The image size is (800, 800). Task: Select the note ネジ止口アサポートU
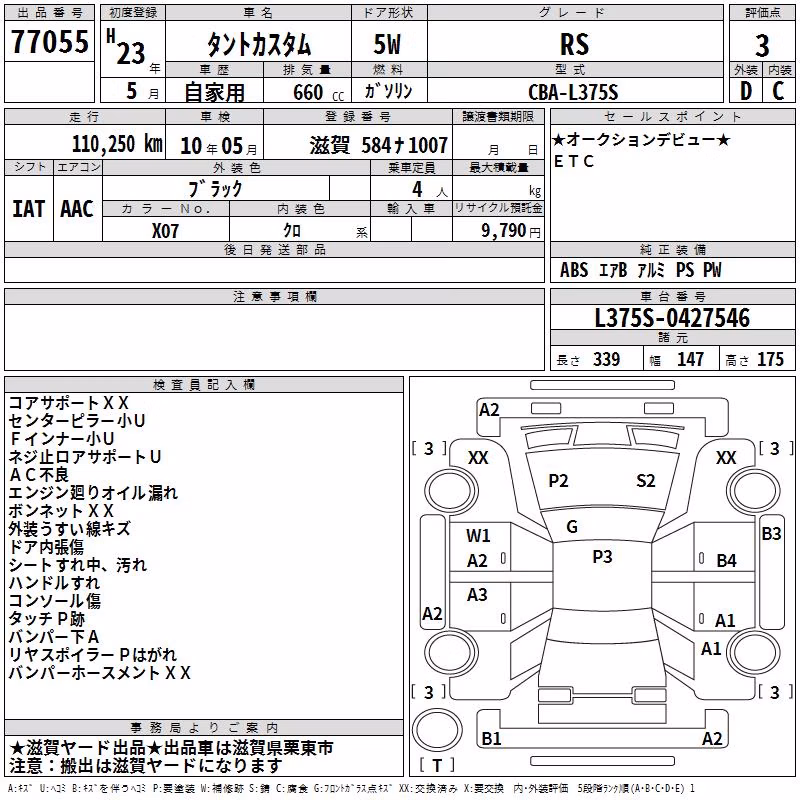point(85,457)
